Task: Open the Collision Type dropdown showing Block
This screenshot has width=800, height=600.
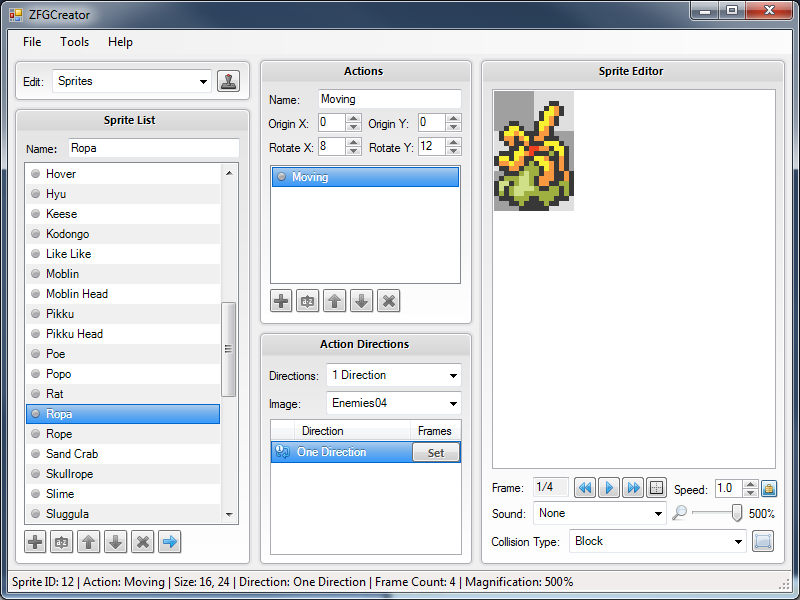Action: [x=658, y=541]
